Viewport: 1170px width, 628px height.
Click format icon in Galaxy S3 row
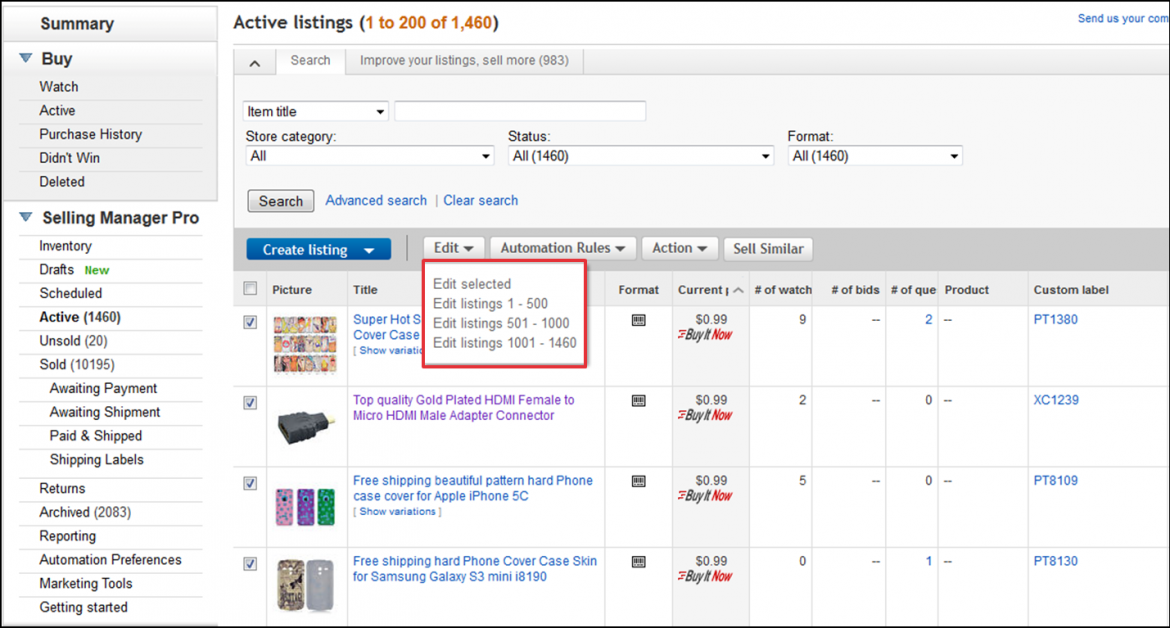pos(638,562)
